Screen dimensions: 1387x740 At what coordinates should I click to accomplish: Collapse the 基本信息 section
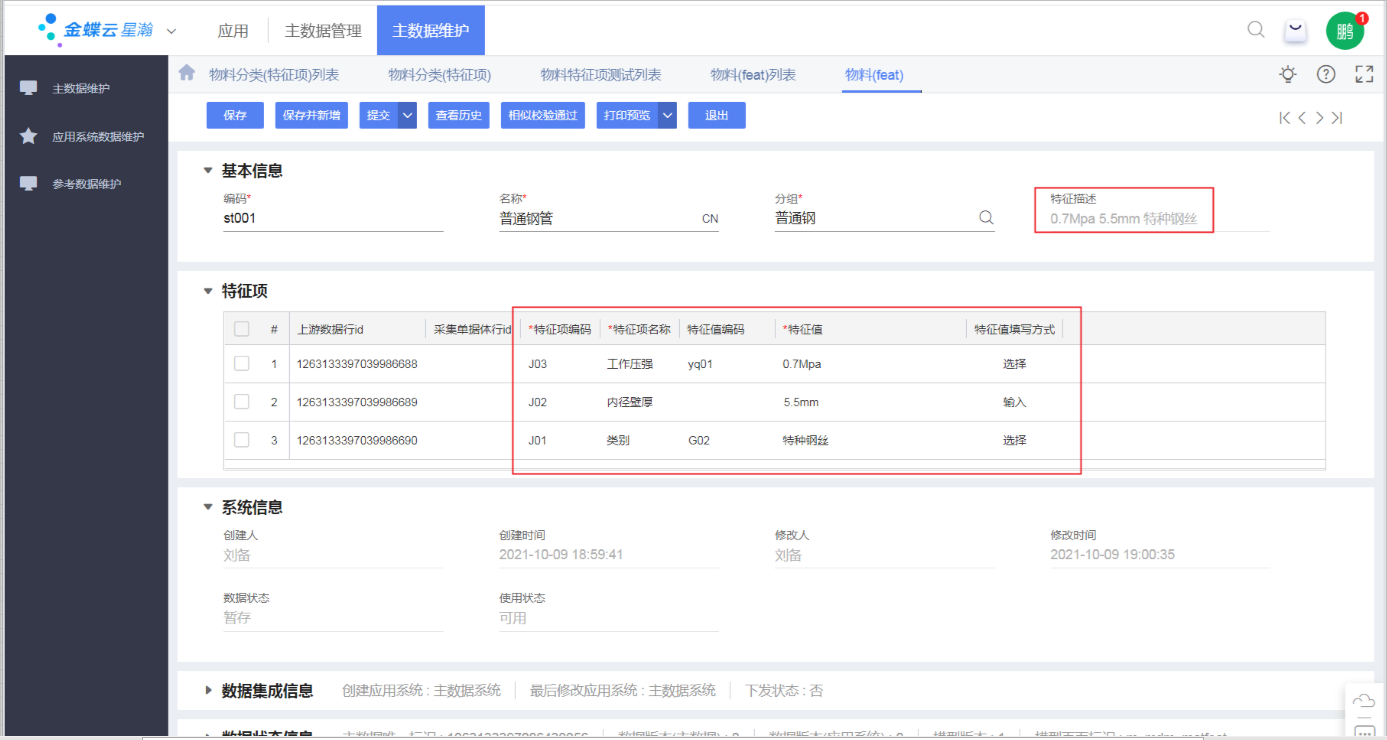pos(208,171)
